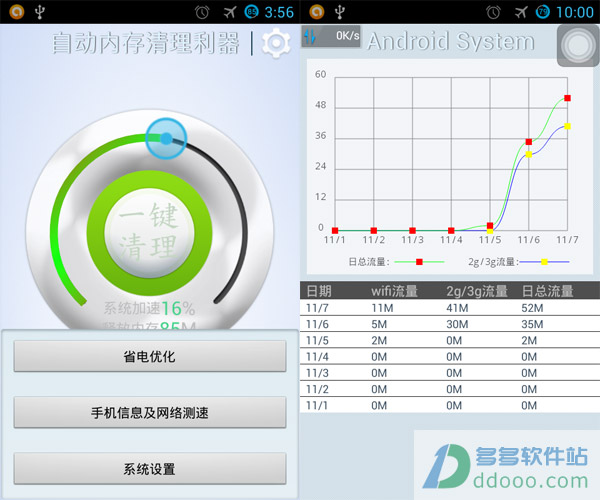This screenshot has height=500, width=600.
Task: Tap the orange app icon left of USB icon
Action: 10,12
